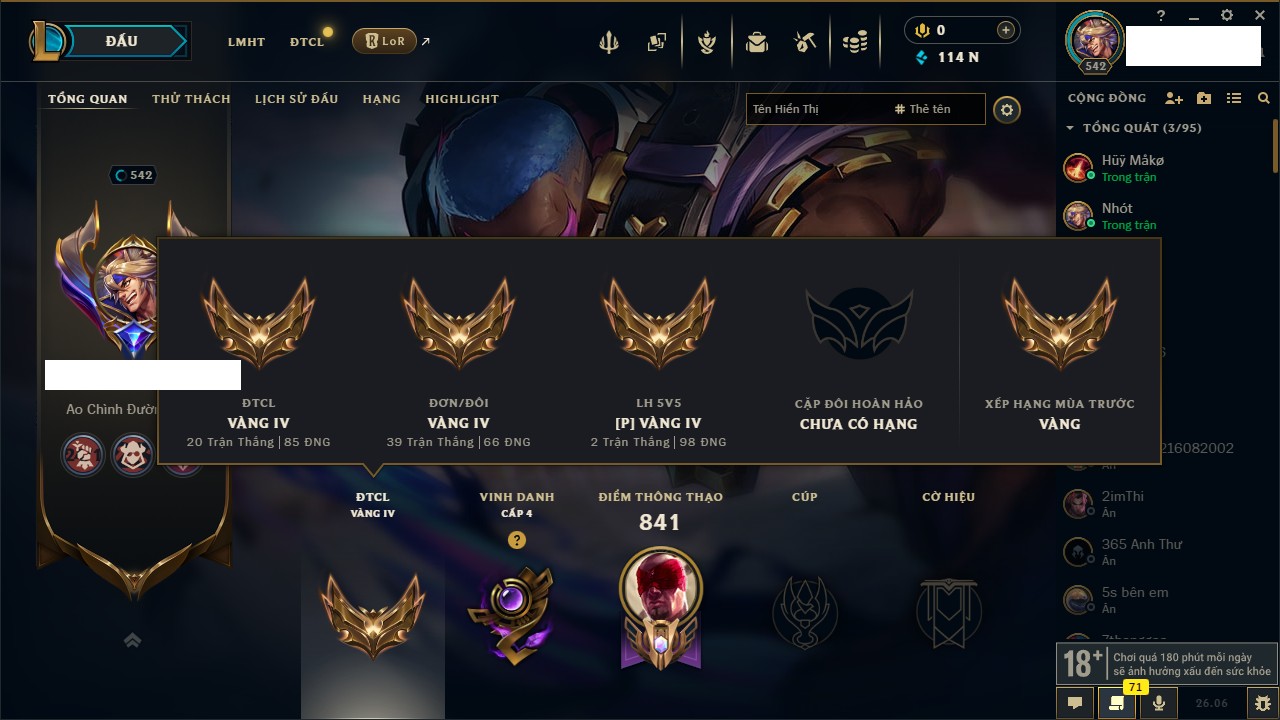This screenshot has width=1280, height=720.
Task: Open the Vinh Danh help question mark
Action: pyautogui.click(x=517, y=540)
